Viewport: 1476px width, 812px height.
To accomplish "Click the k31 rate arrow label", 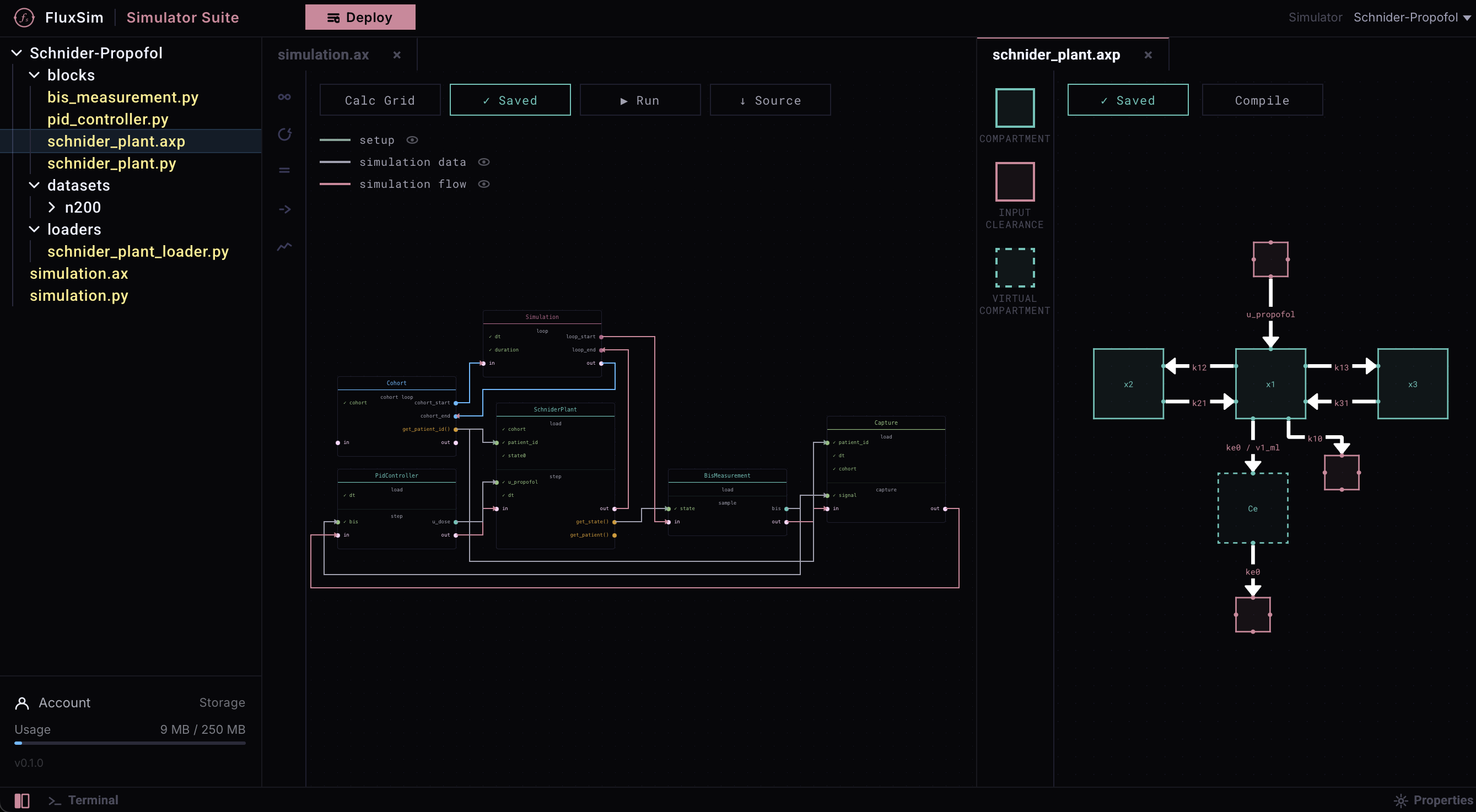I will pyautogui.click(x=1342, y=403).
